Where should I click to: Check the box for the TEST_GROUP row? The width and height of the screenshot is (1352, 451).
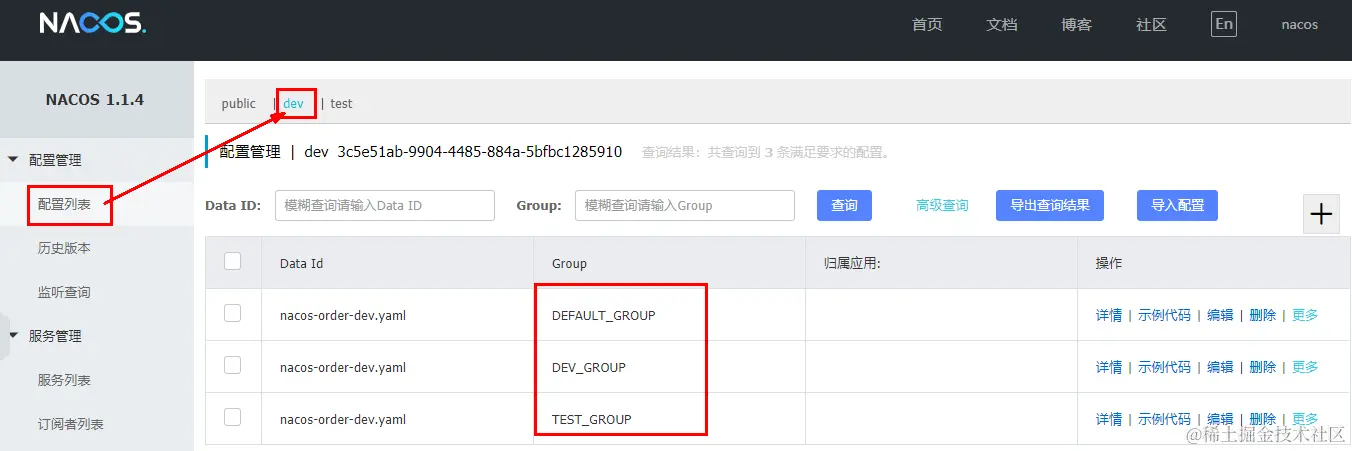tap(233, 417)
